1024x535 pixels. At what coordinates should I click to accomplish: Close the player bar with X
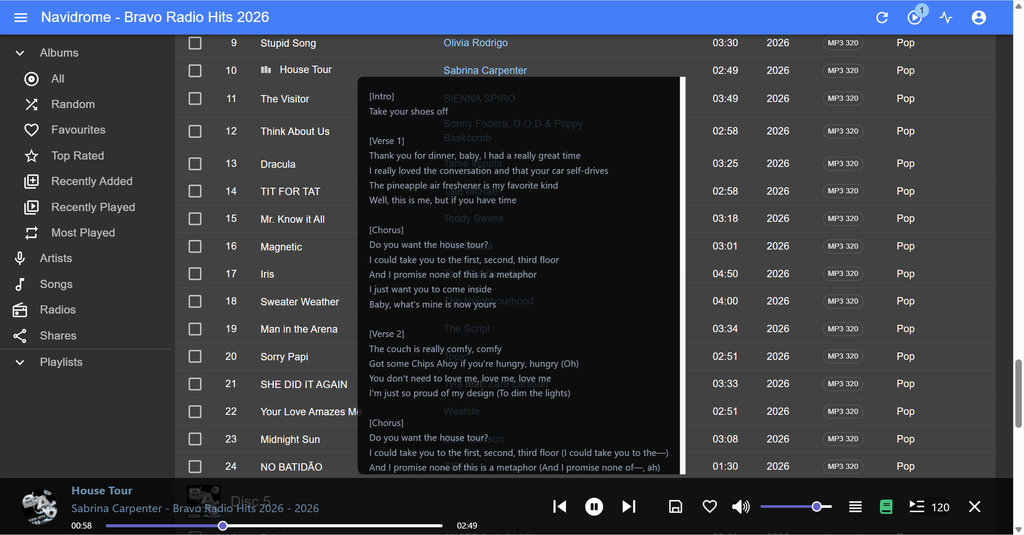tap(974, 506)
